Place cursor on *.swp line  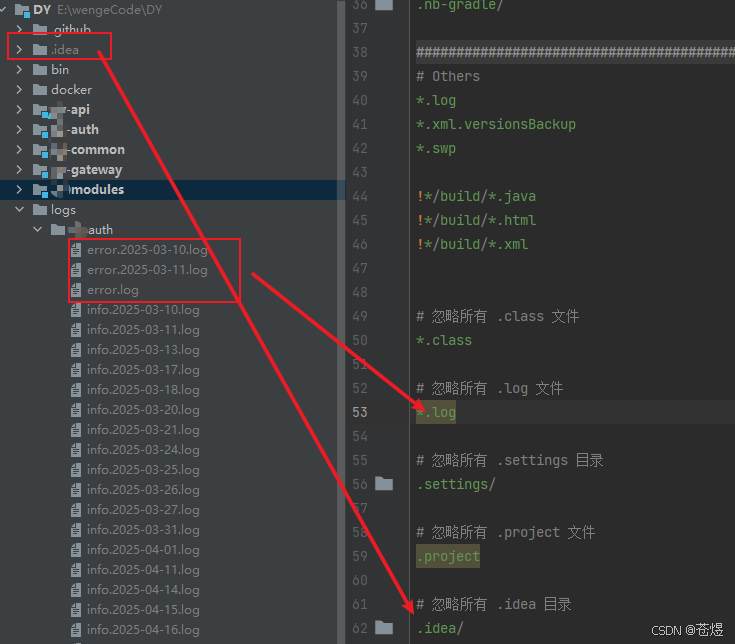tap(436, 149)
